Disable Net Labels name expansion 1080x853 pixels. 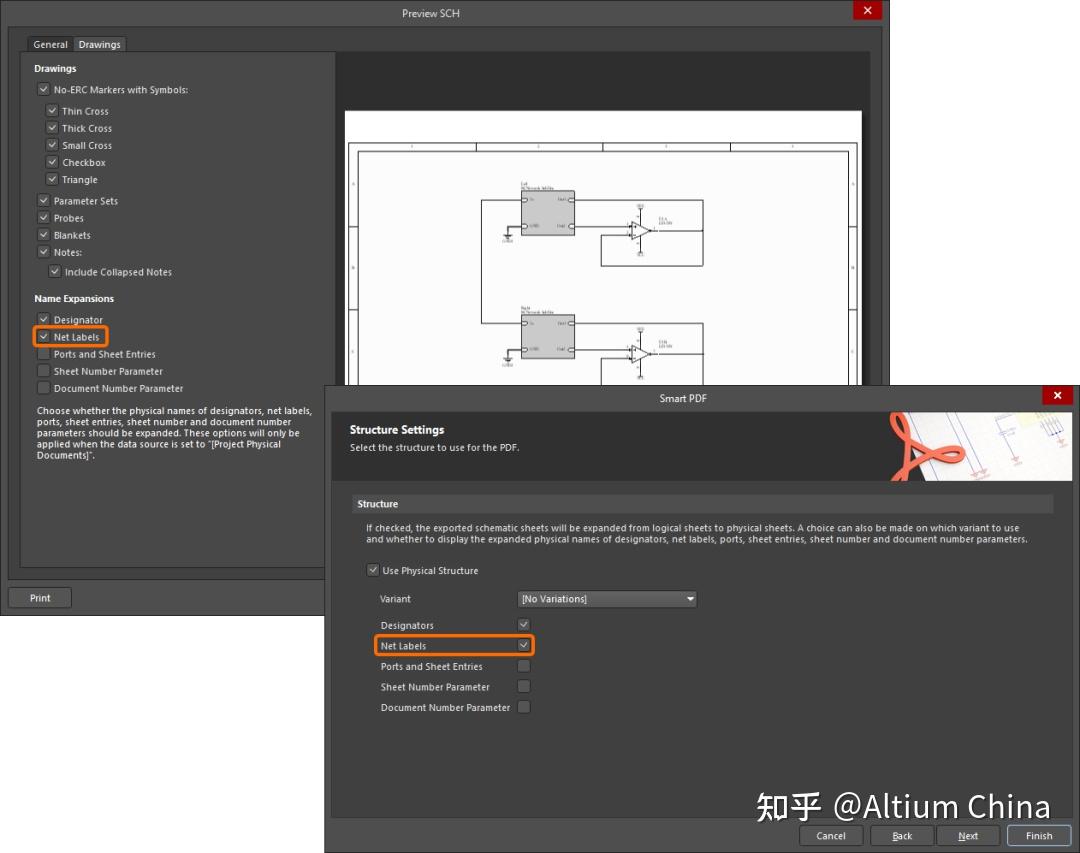coord(44,337)
